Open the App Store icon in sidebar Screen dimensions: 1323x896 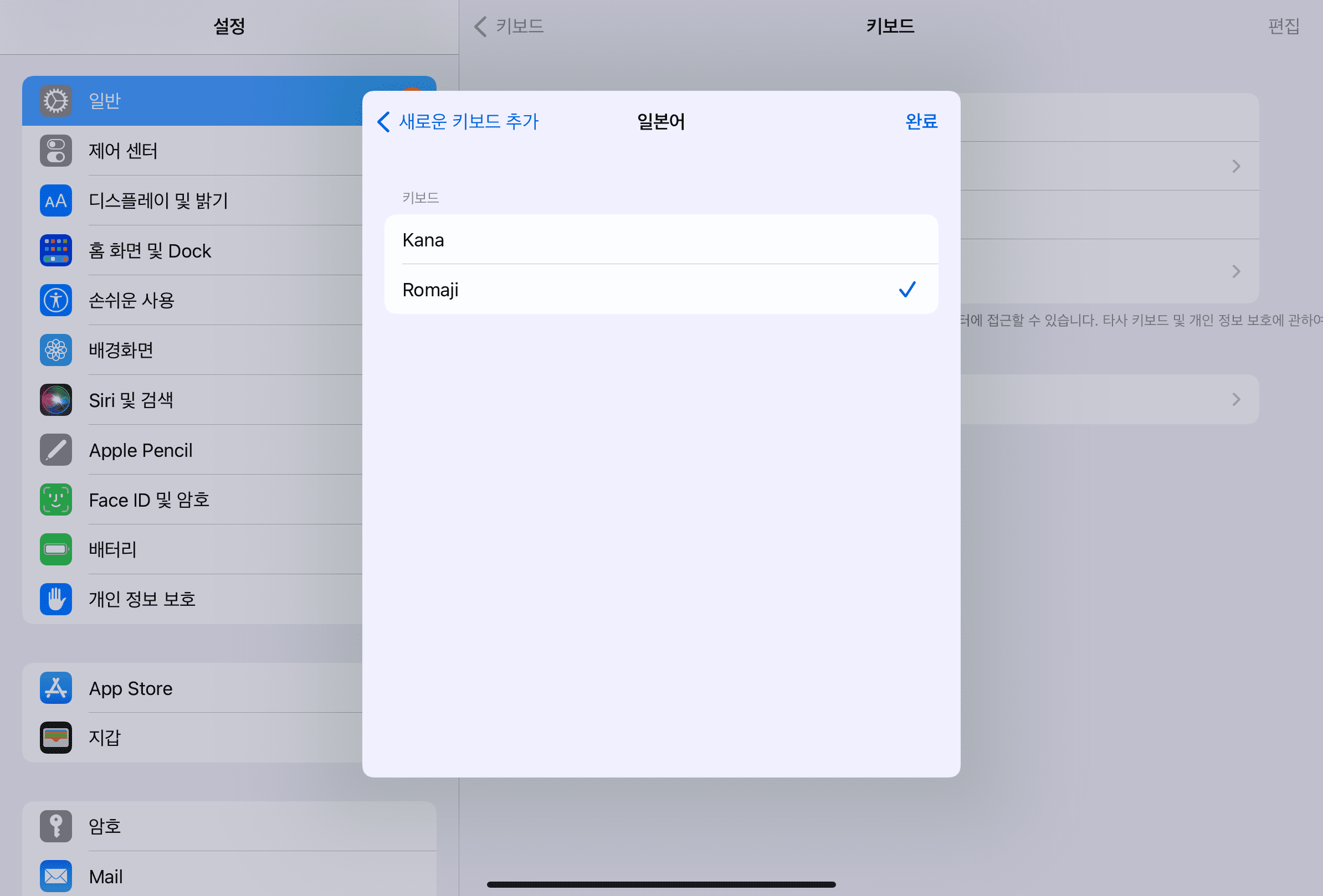point(56,688)
